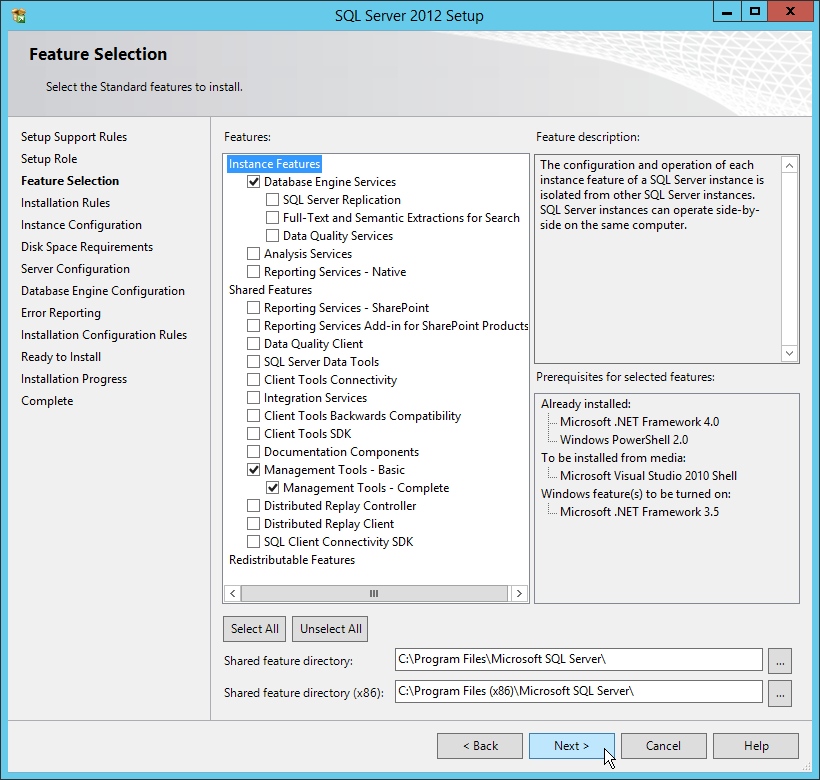Image resolution: width=820 pixels, height=780 pixels.
Task: Enable Reporting Services Add-in for SharePoint Products
Action: (253, 326)
